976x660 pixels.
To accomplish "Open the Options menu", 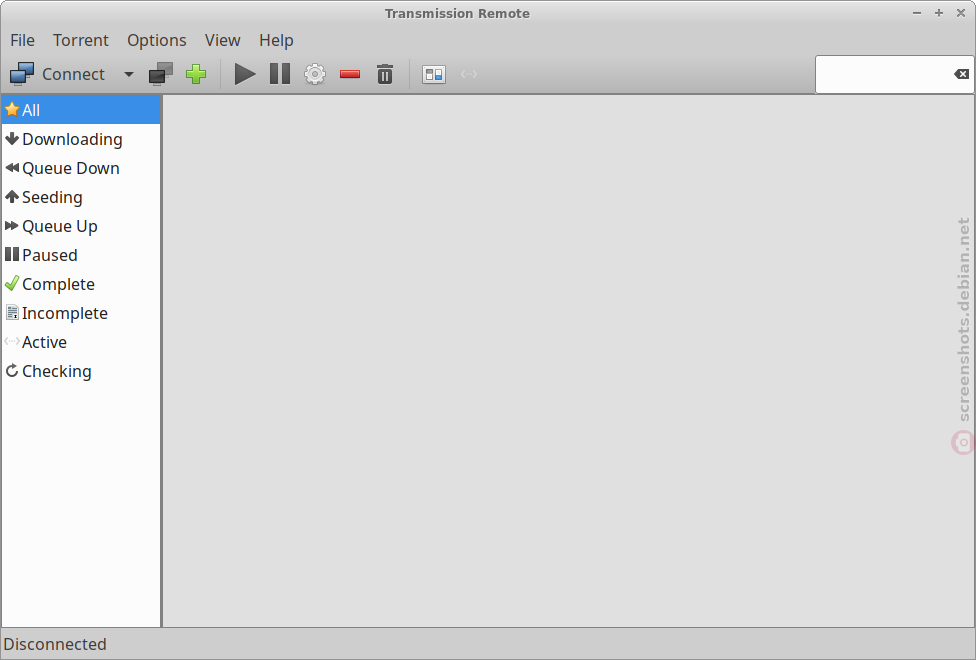I will click(157, 40).
